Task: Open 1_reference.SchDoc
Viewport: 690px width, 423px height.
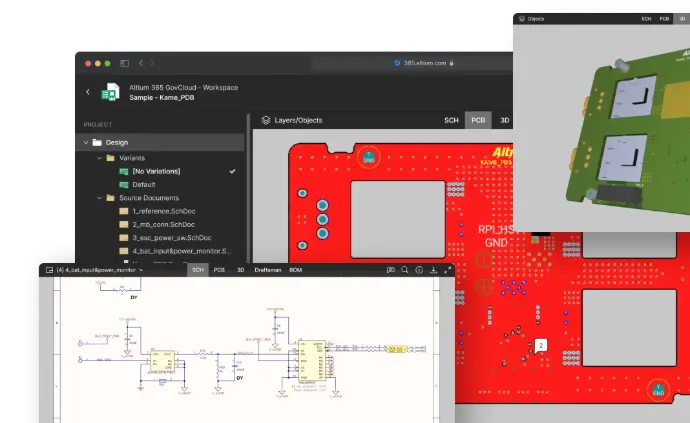Action: point(164,211)
